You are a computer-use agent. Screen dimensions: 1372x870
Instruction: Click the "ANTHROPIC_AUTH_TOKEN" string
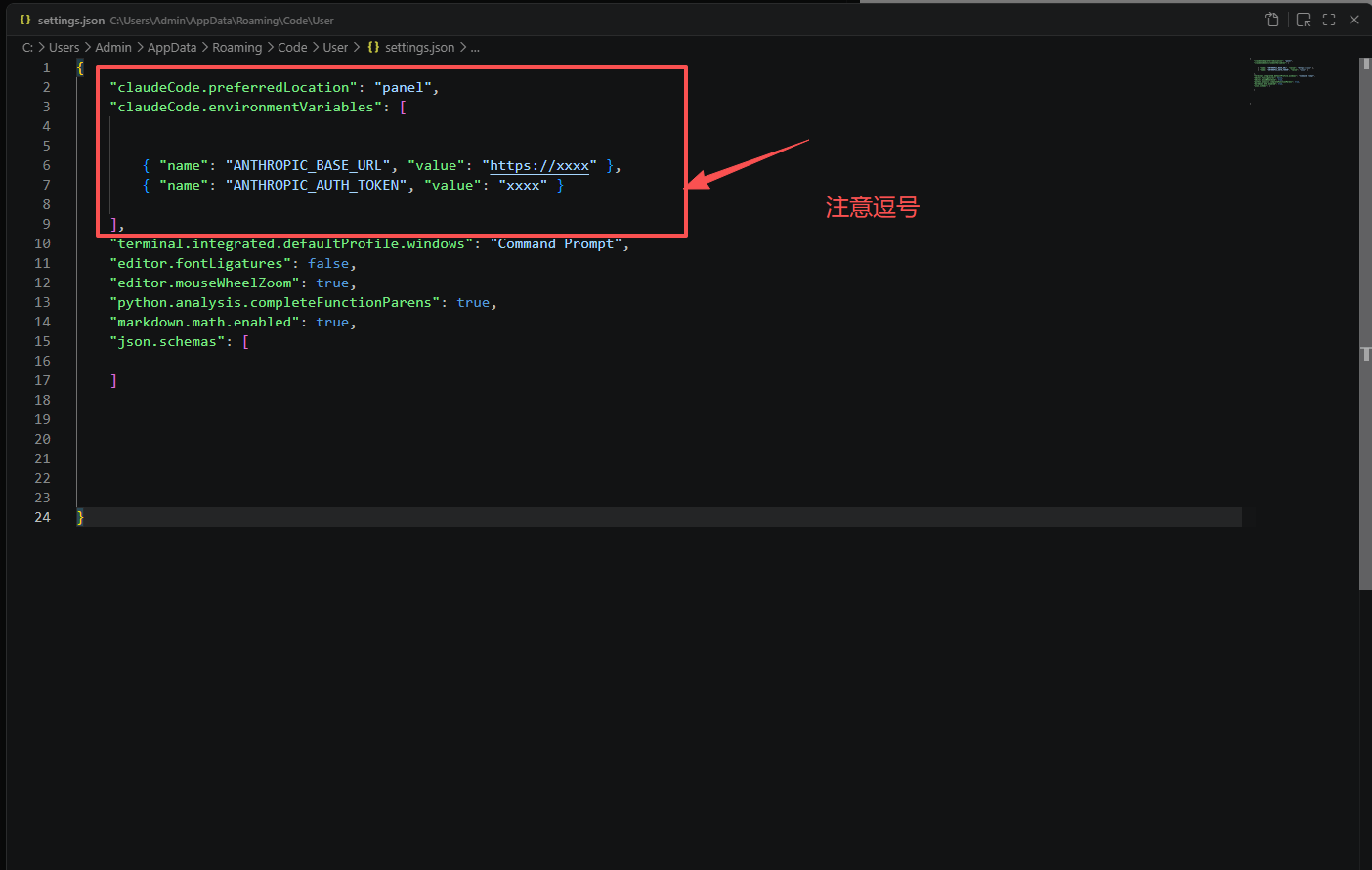click(316, 186)
